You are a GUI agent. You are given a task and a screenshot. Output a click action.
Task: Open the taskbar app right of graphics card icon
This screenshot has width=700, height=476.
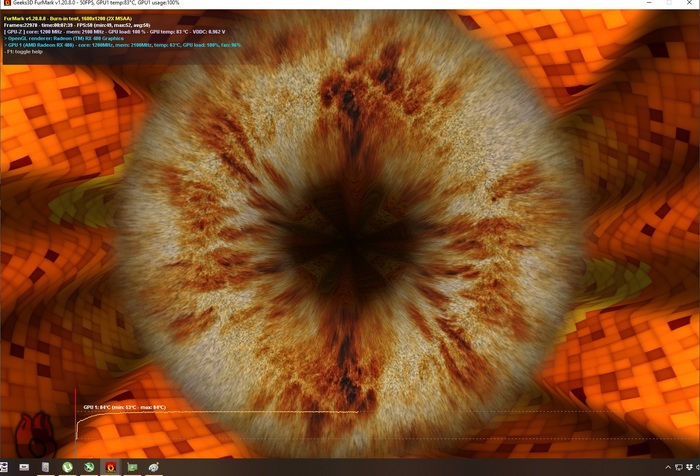pyautogui.click(x=154, y=467)
